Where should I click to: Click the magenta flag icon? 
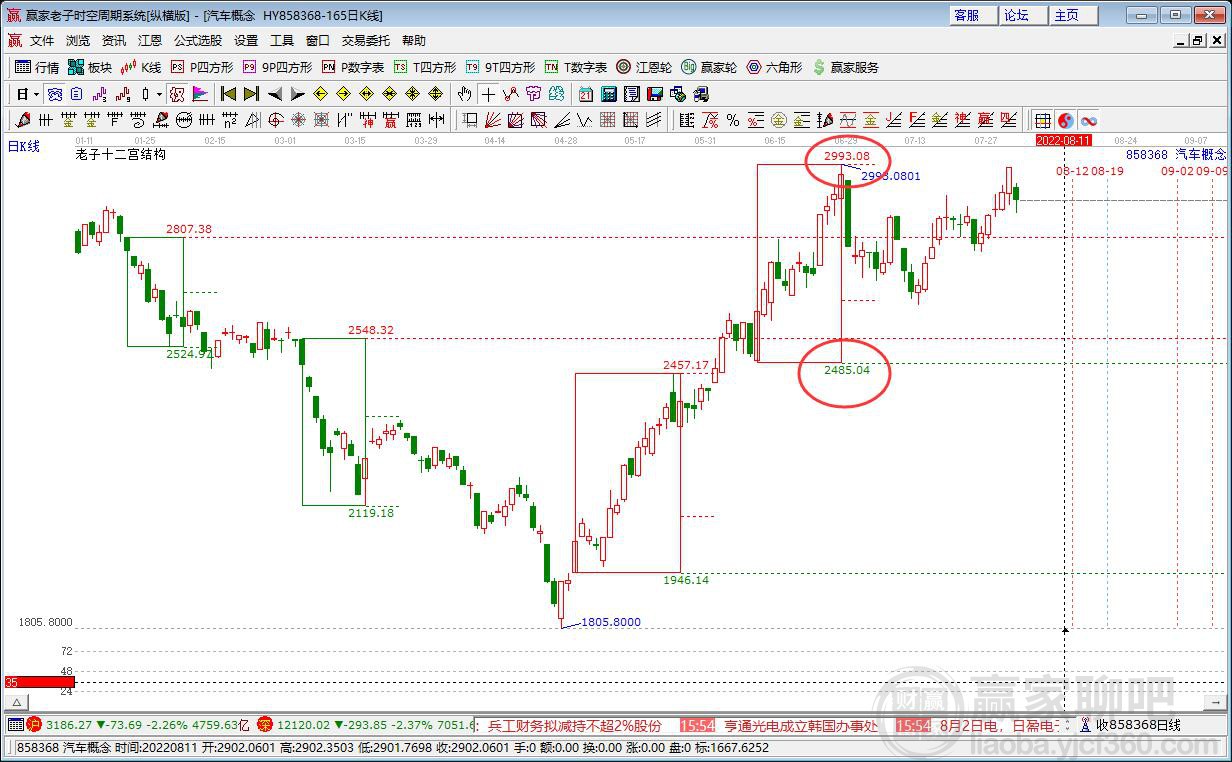click(x=200, y=94)
